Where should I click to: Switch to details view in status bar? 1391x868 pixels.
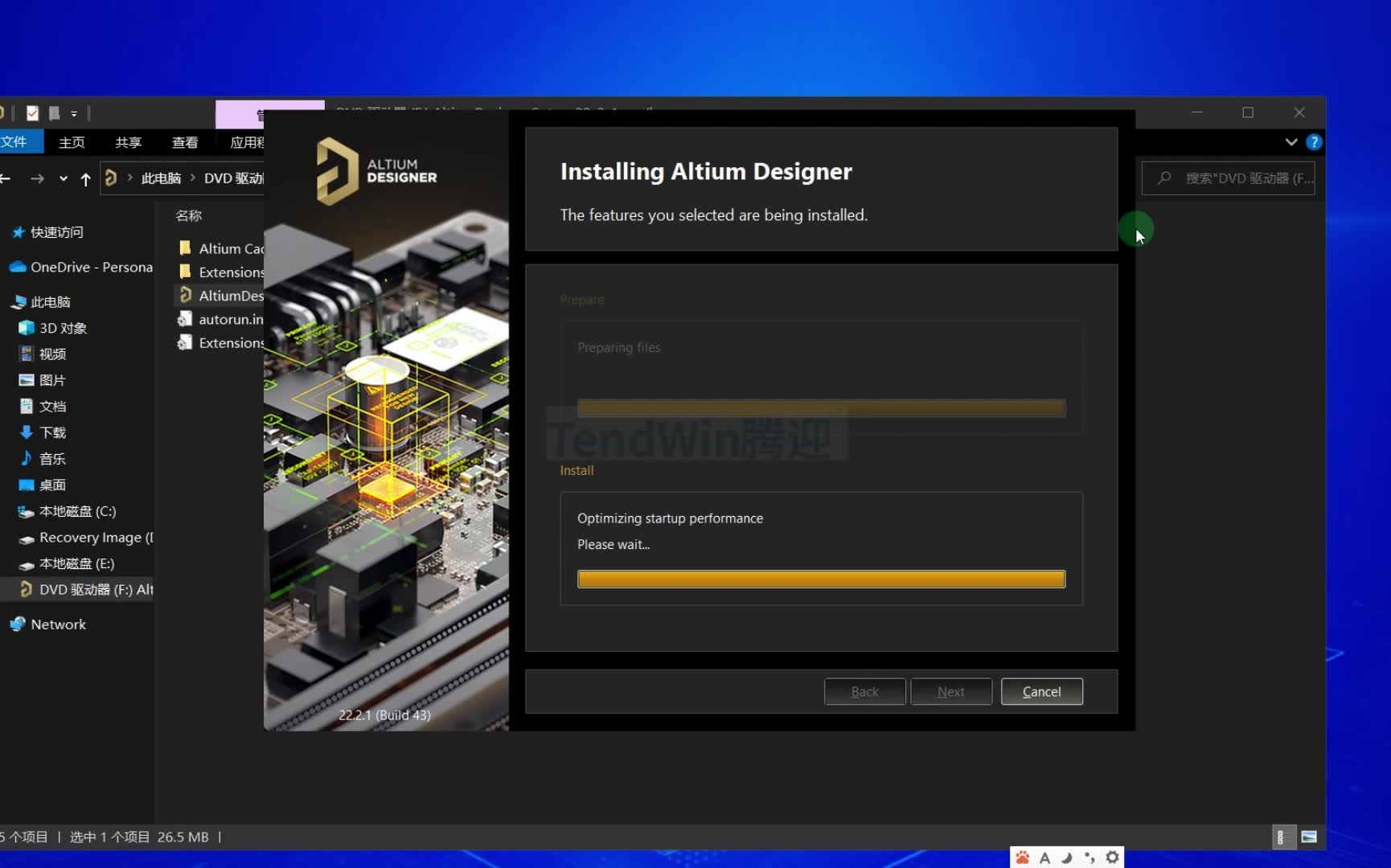1282,837
